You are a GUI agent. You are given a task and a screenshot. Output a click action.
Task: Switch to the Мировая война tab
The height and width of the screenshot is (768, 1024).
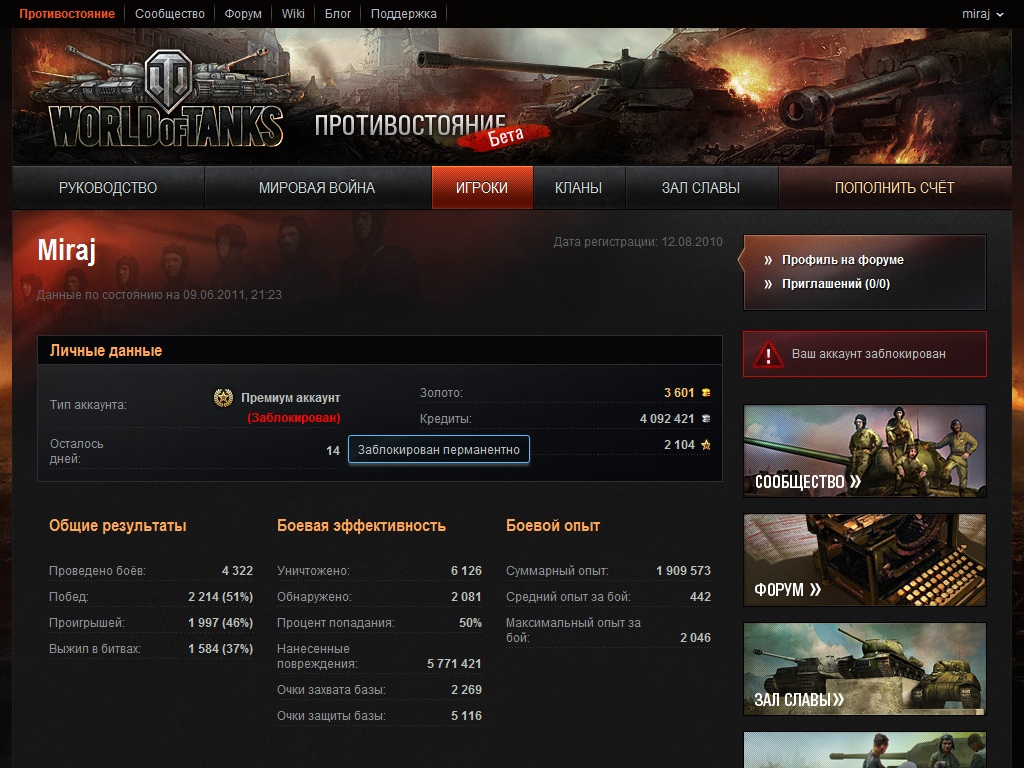tap(317, 188)
